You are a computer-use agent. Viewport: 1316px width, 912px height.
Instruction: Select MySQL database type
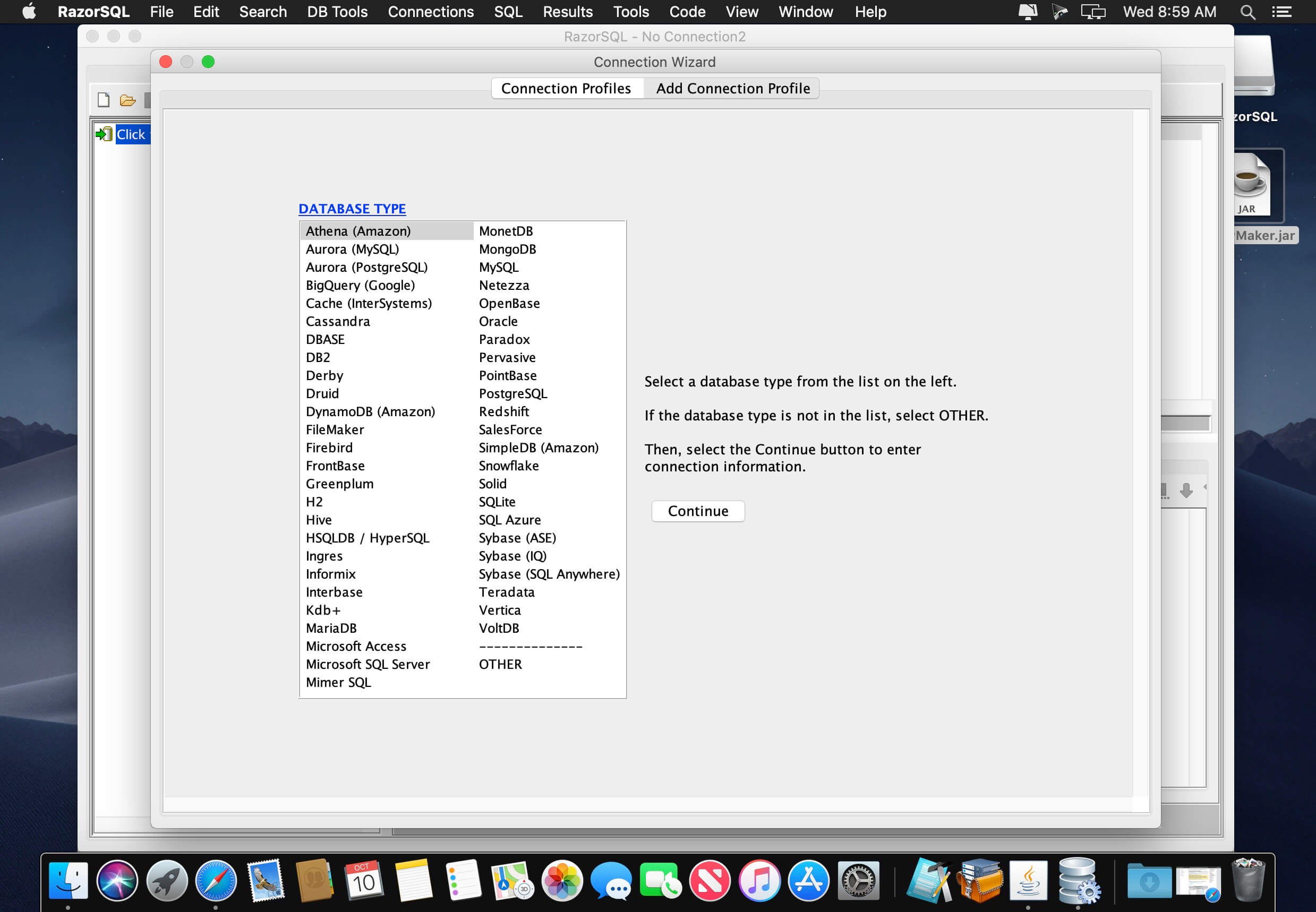tap(499, 268)
